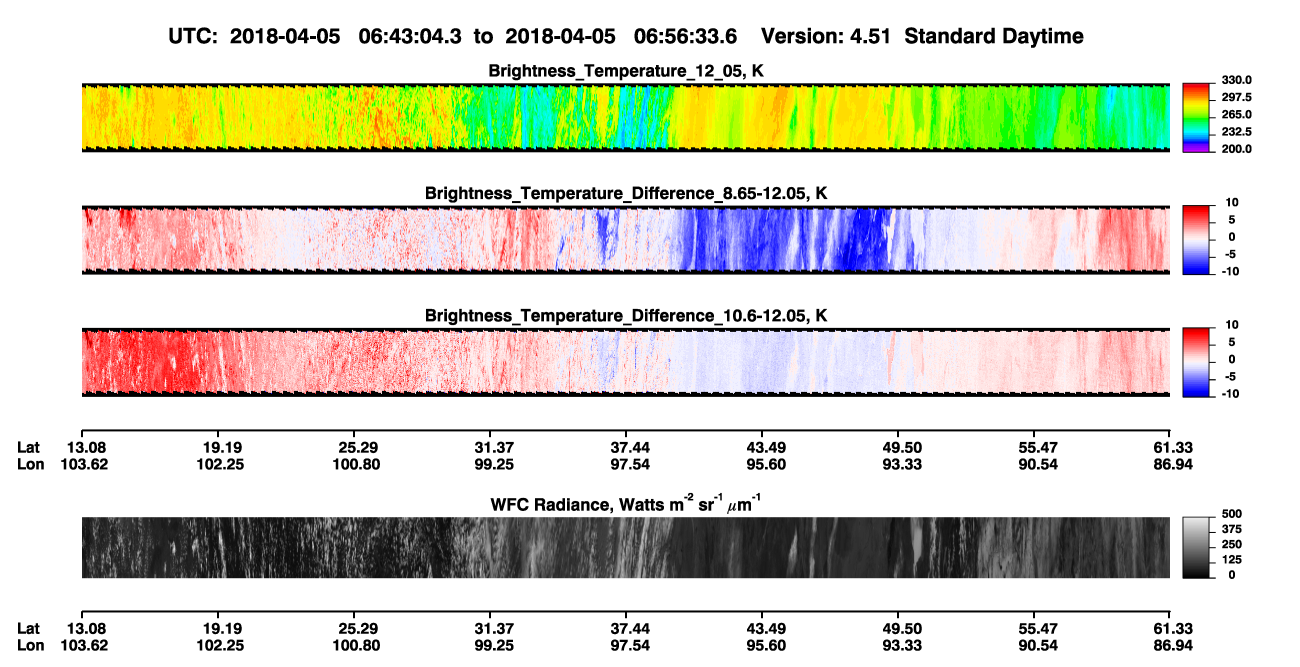Click the 'Lat' label of the bottom axis
1300x667 pixels.
pyautogui.click(x=29, y=628)
